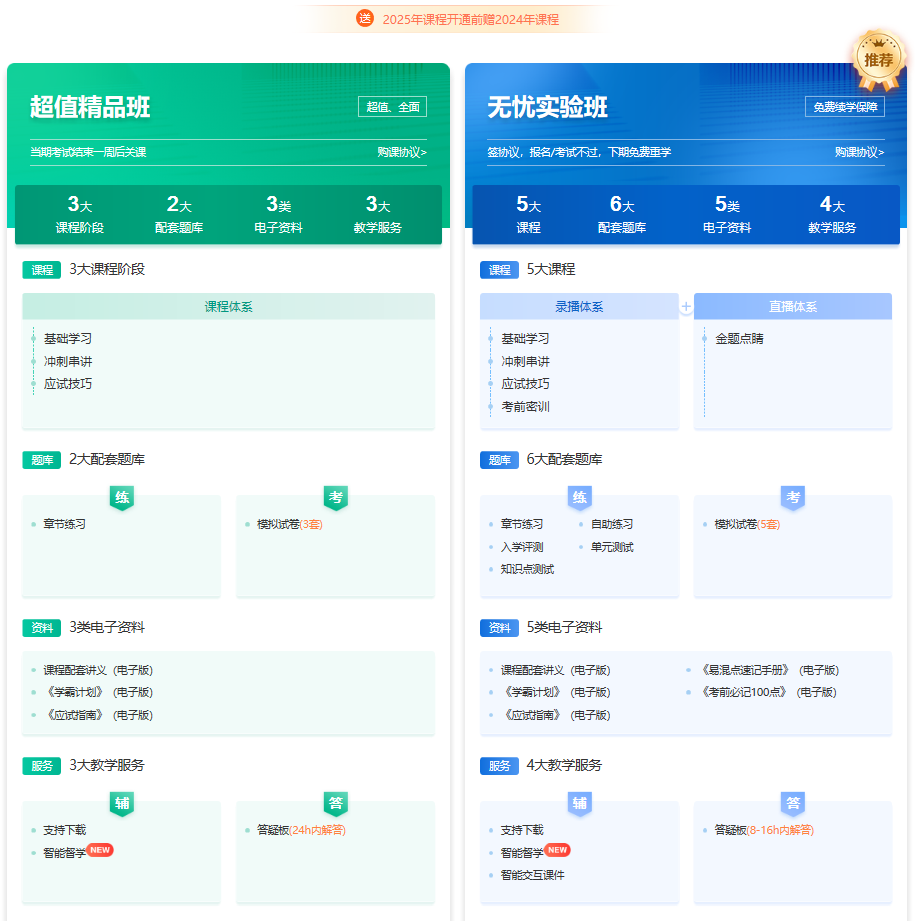Click the 课程 label tag in 无忧实验班
The width and height of the screenshot is (915, 921).
click(x=499, y=269)
